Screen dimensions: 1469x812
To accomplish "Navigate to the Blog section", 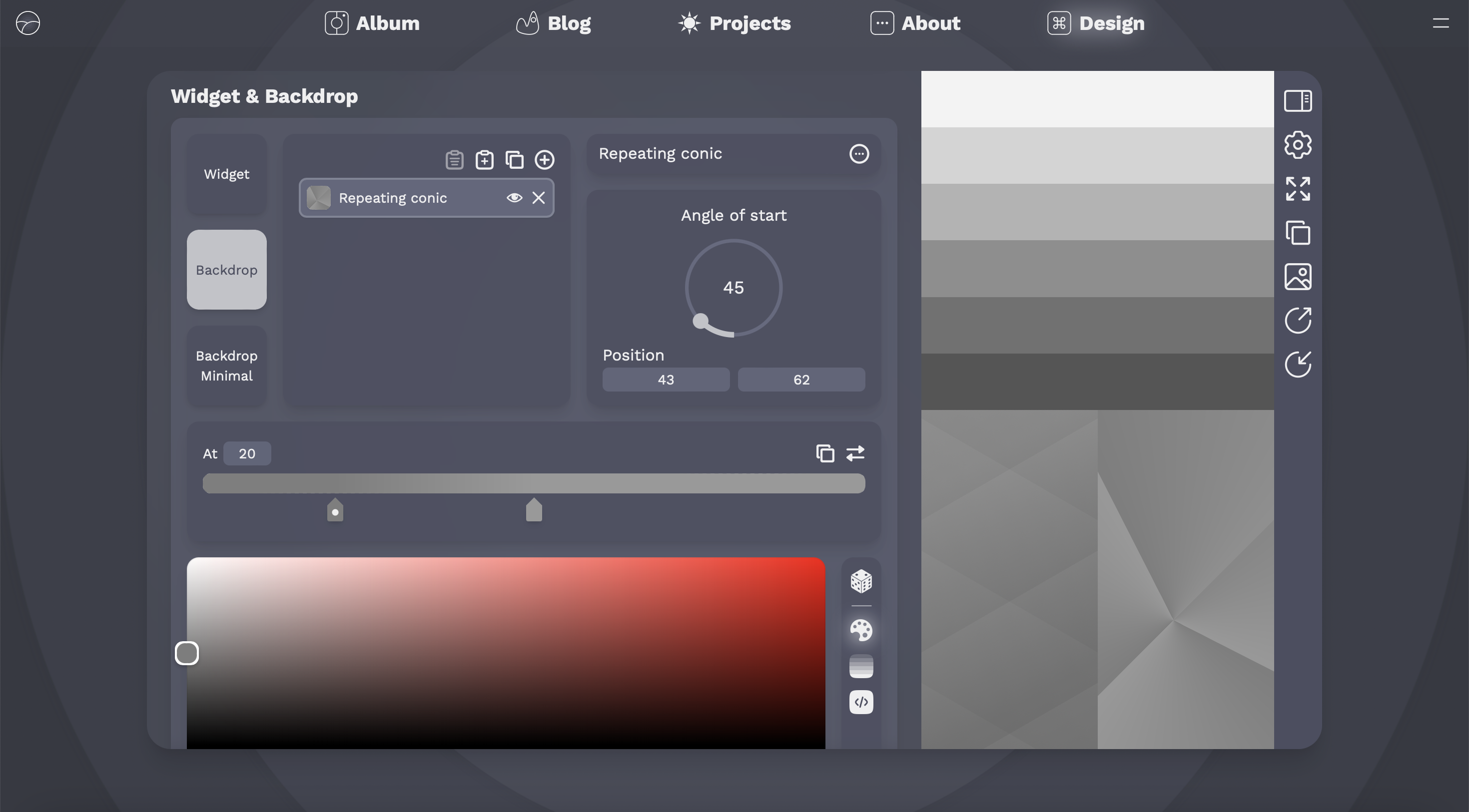I will pyautogui.click(x=552, y=23).
